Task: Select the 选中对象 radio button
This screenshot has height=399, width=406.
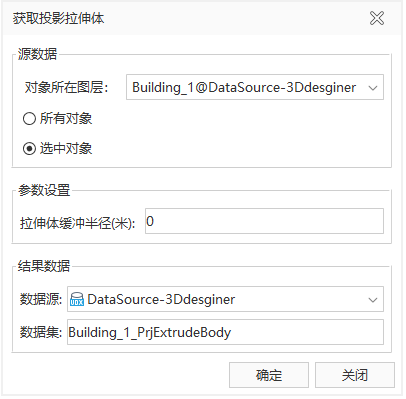Action: (29, 148)
